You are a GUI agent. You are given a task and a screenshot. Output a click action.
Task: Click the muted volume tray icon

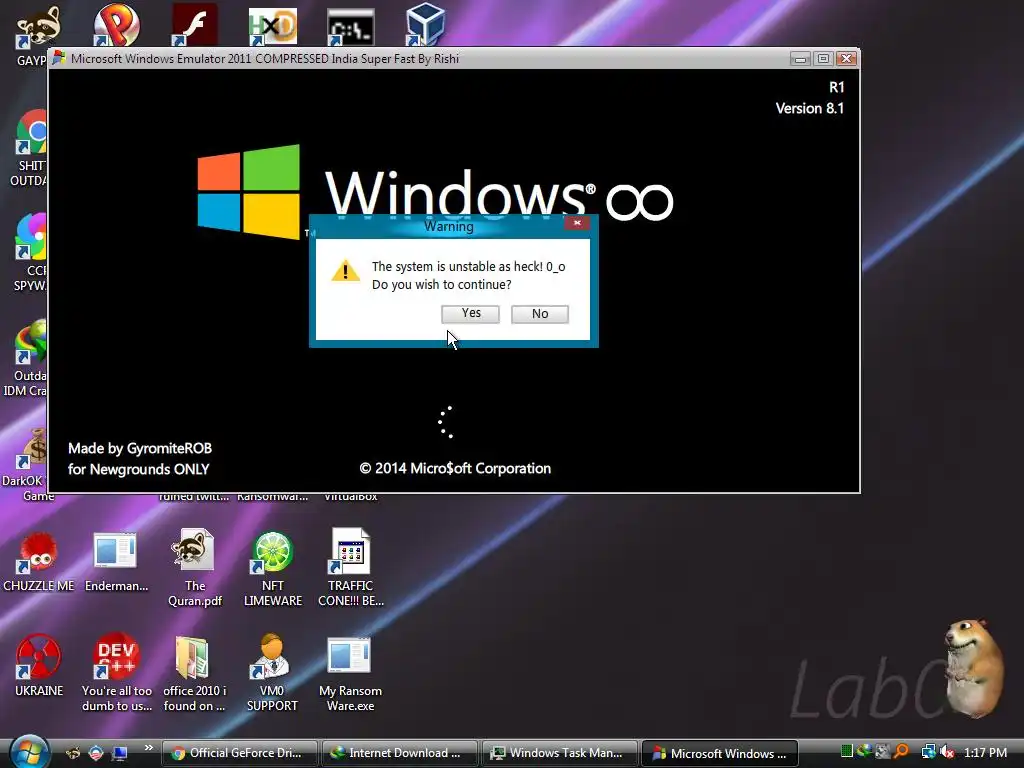pyautogui.click(x=946, y=752)
